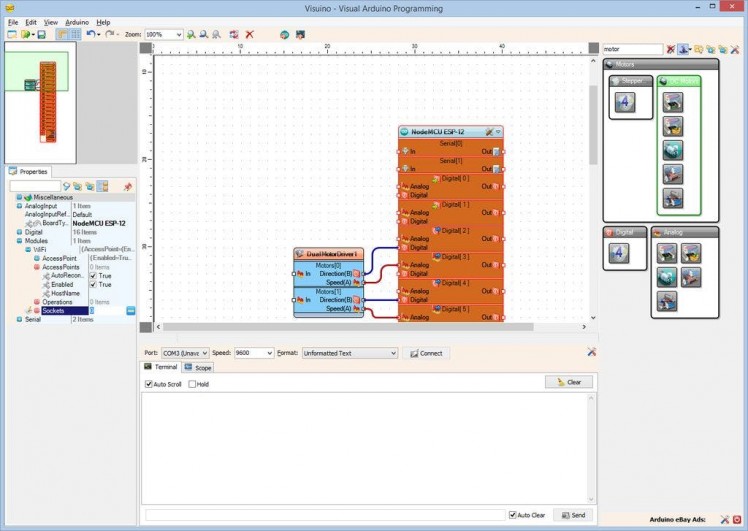Toggle the Auto Scroll checkbox
748x531 pixels.
(149, 384)
